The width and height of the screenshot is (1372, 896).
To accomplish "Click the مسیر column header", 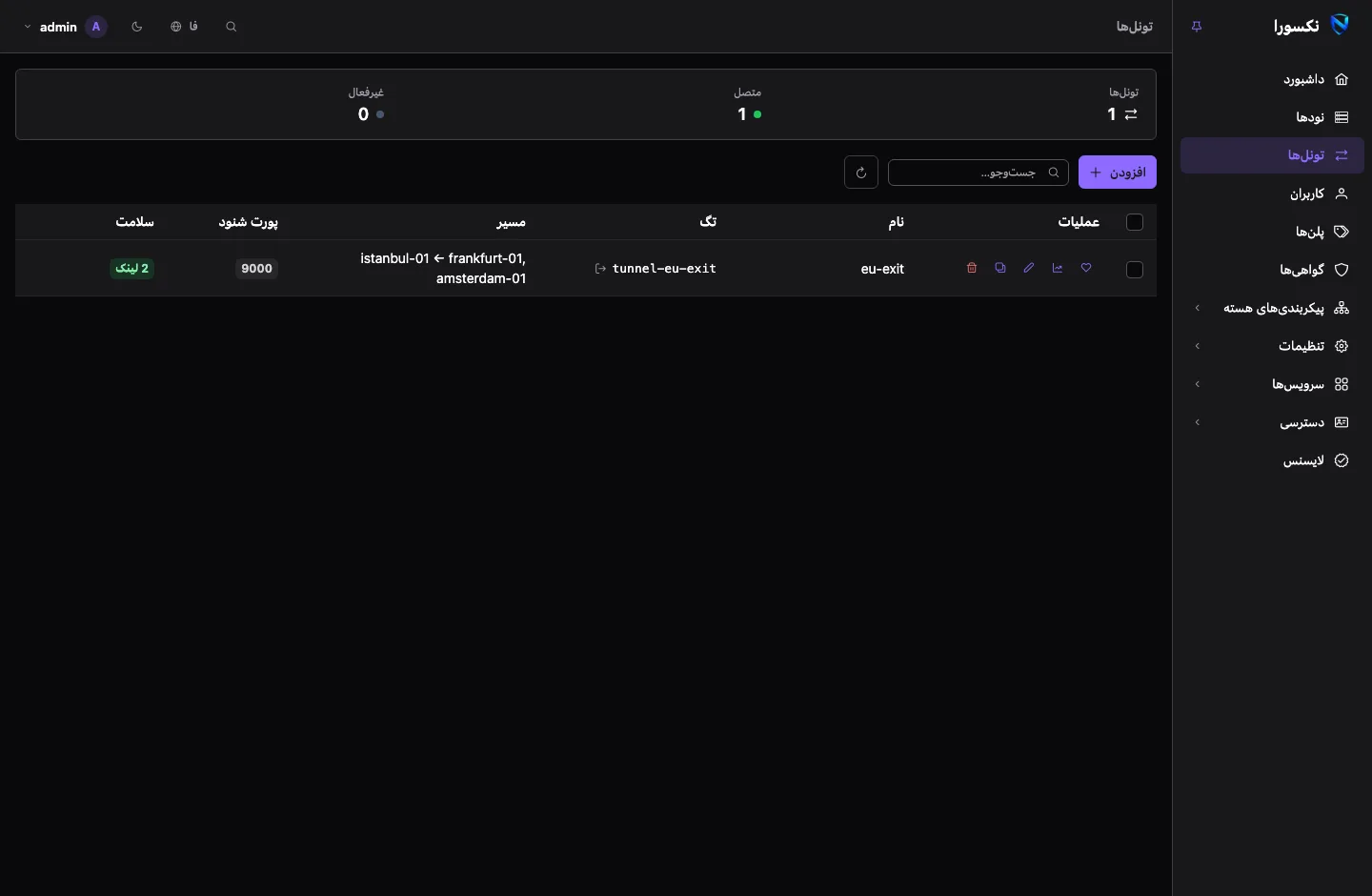I will (x=511, y=222).
